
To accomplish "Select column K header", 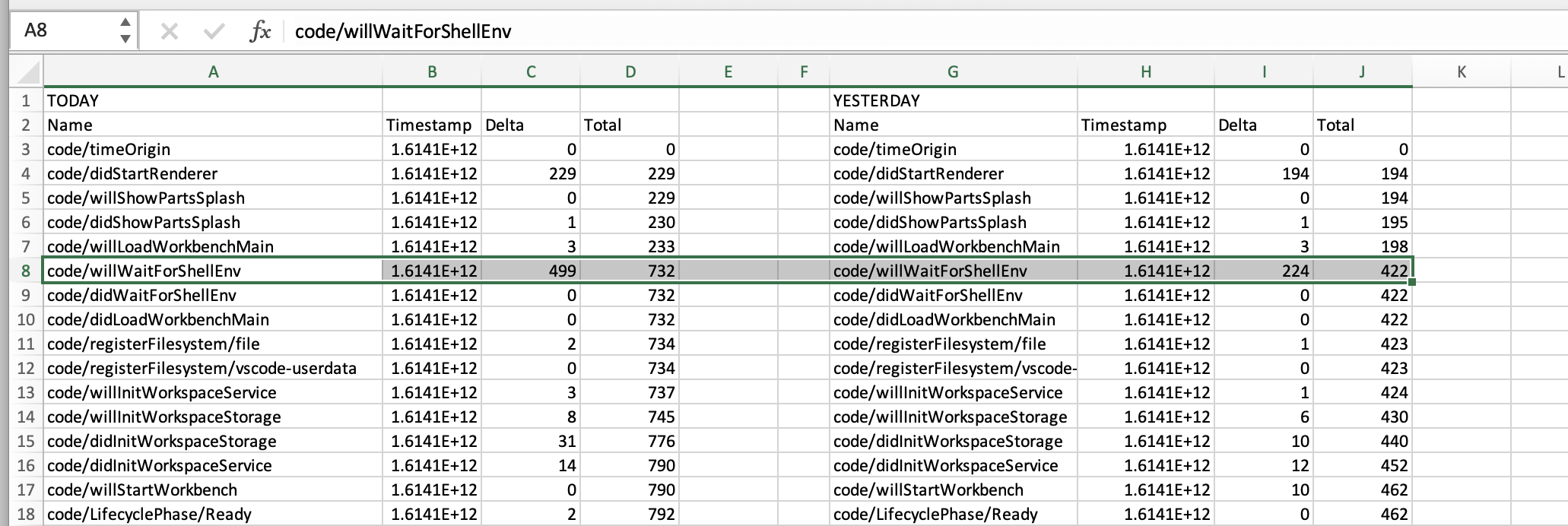I will [x=1462, y=72].
